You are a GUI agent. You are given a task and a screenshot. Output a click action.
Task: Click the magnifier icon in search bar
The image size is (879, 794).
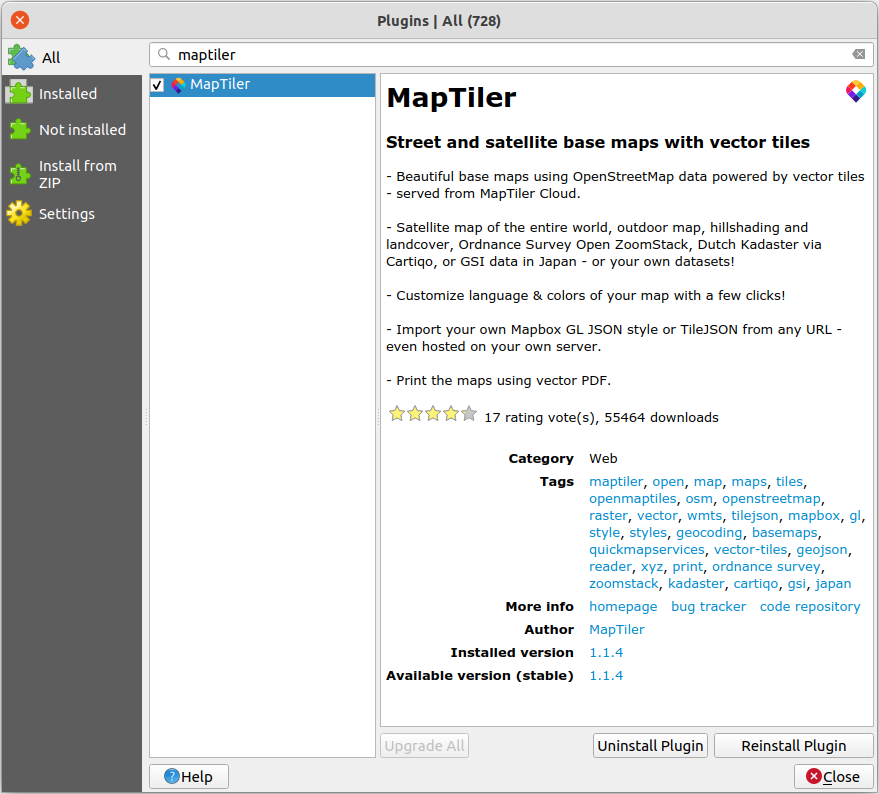163,55
